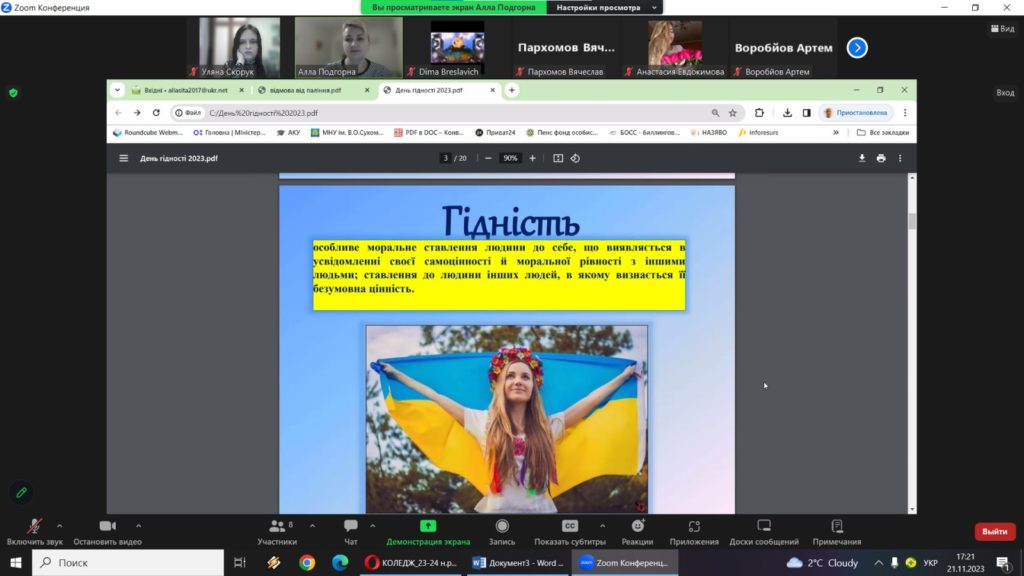
Task: Start Запись recording
Action: (502, 532)
